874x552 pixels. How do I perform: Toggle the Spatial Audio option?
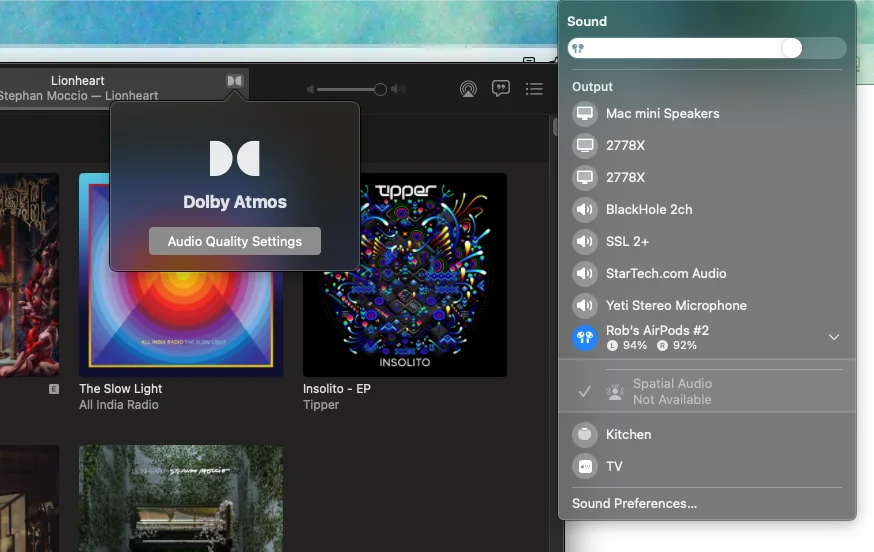[x=707, y=391]
